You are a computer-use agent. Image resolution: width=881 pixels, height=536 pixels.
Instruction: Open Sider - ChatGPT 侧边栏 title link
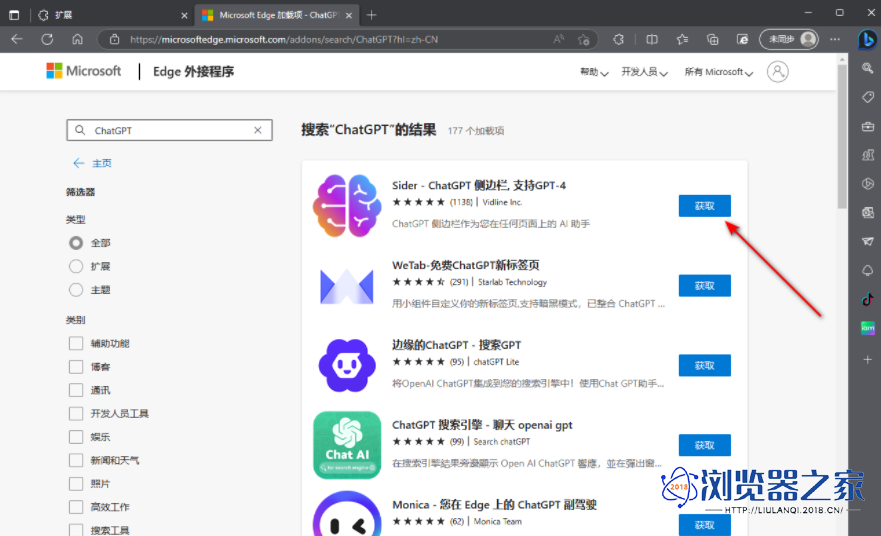pos(479,185)
